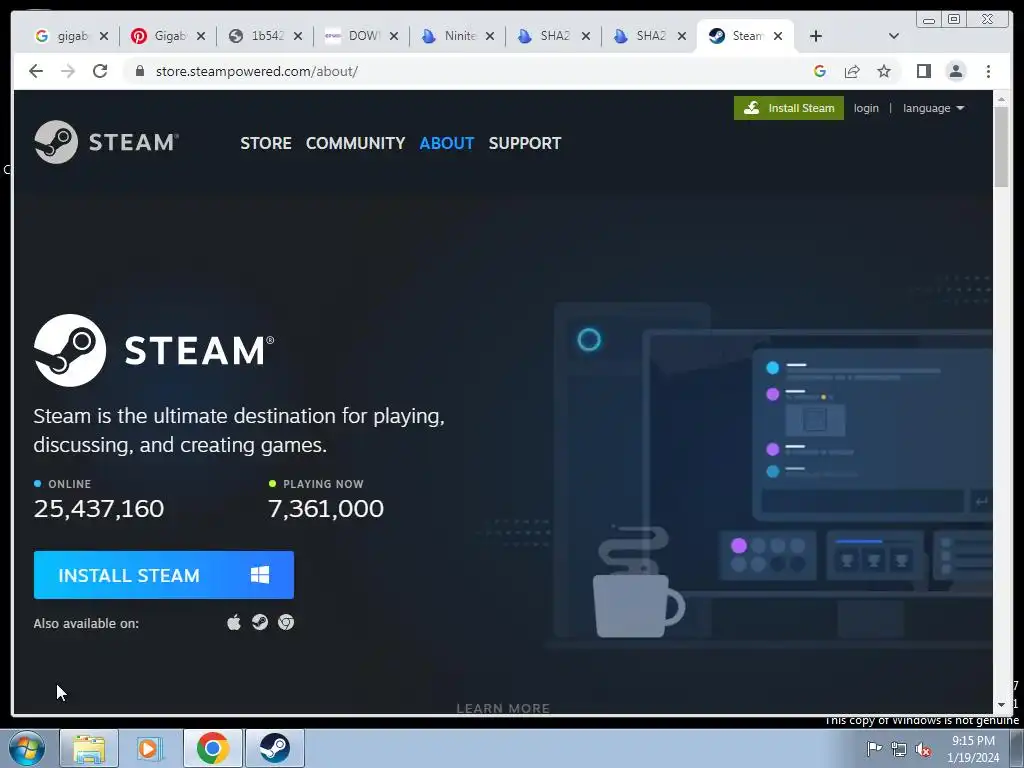This screenshot has width=1024, height=768.
Task: Open the COMMUNITY menu item
Action: [x=355, y=143]
